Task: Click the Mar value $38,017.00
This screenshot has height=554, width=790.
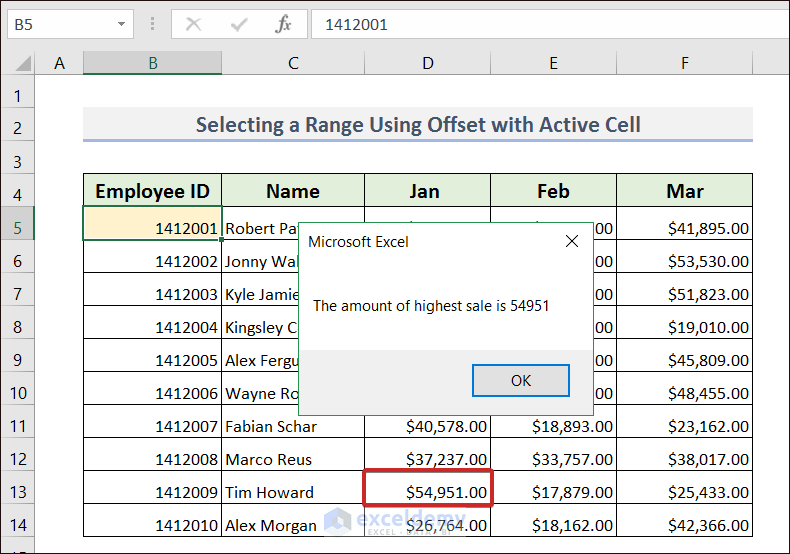Action: 684,454
